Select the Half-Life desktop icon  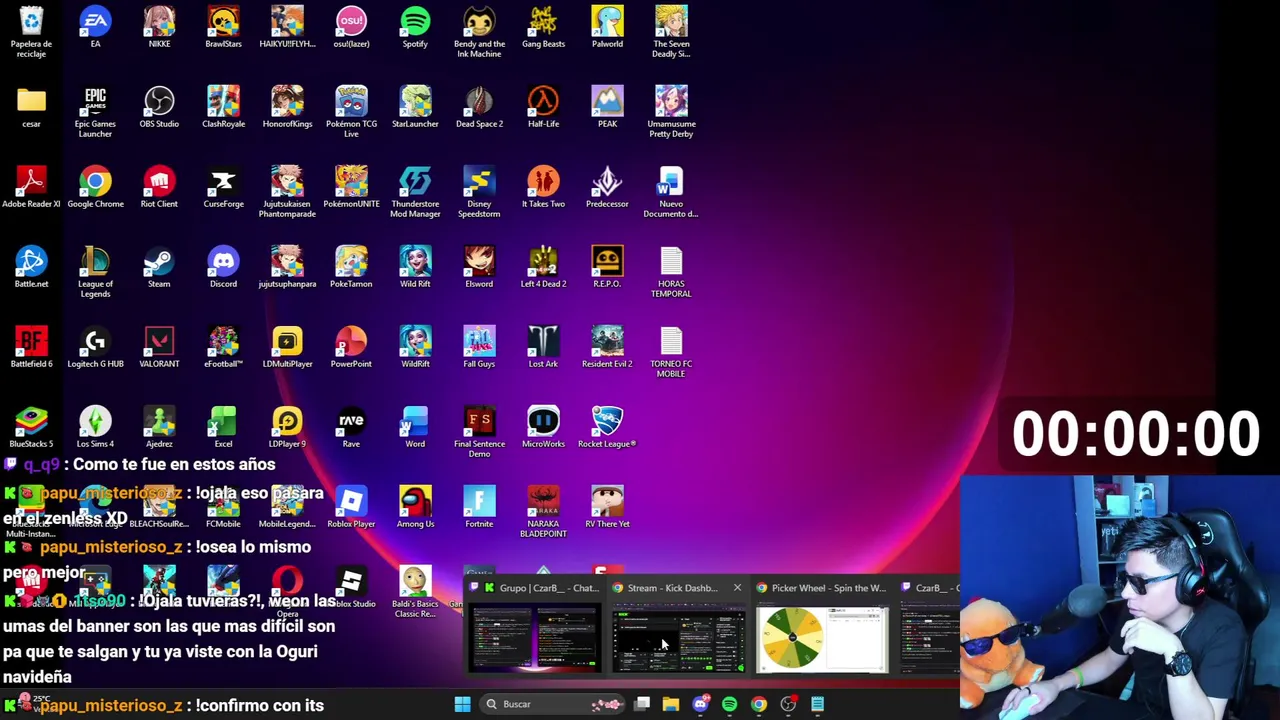pyautogui.click(x=543, y=107)
